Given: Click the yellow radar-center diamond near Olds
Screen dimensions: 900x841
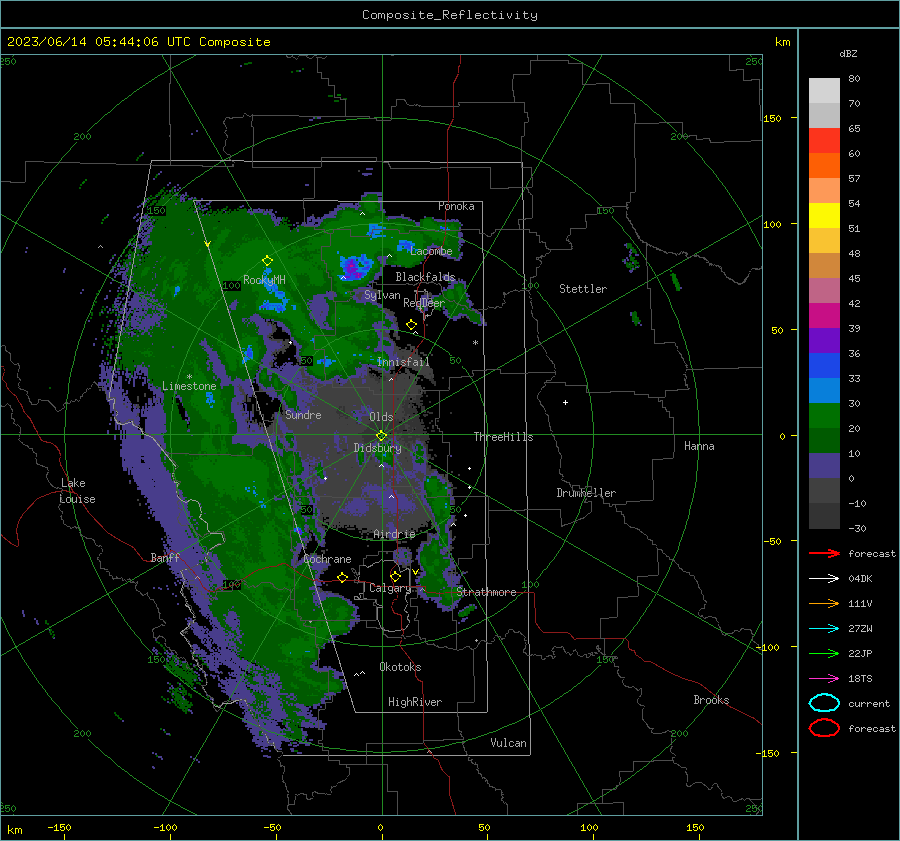Looking at the screenshot, I should click(382, 436).
